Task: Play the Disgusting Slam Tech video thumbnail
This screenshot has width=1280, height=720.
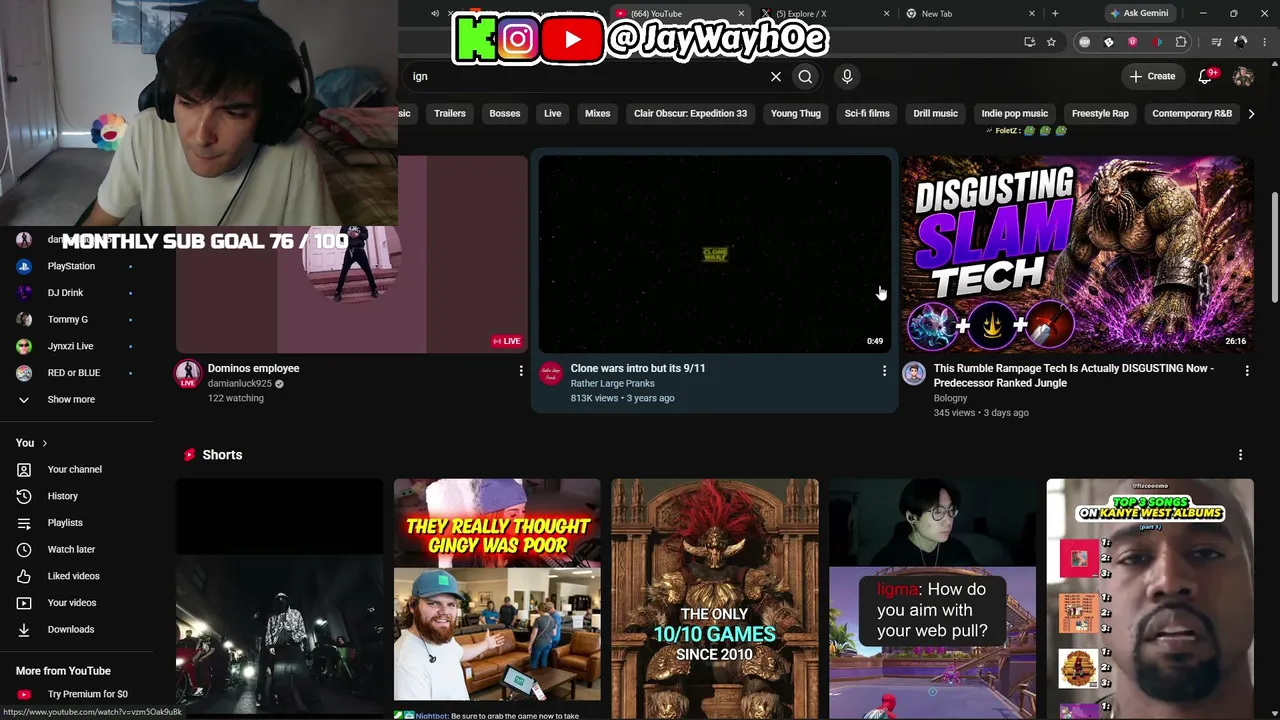Action: pyautogui.click(x=1078, y=254)
